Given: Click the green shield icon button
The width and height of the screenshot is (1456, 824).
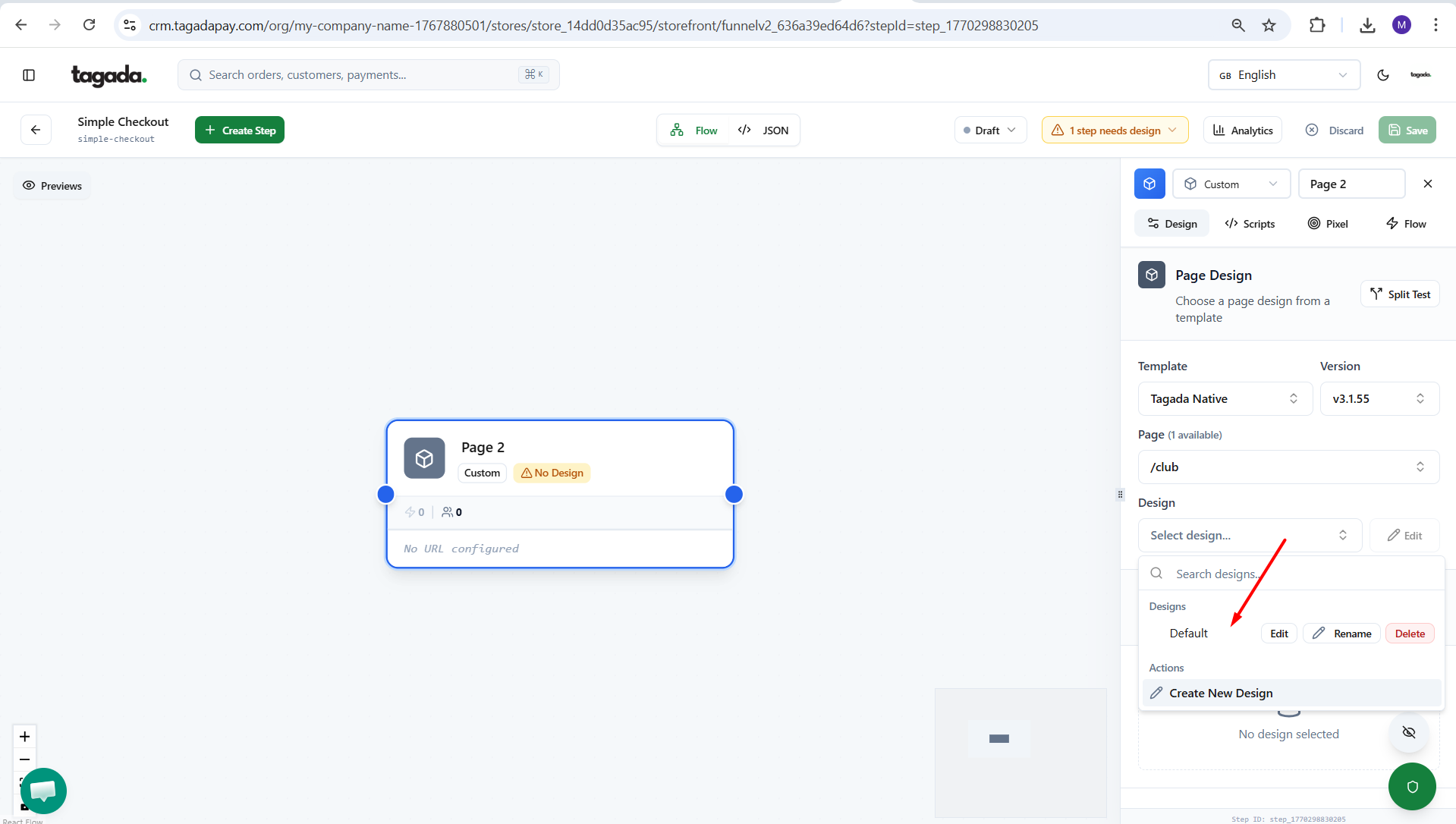Looking at the screenshot, I should [x=1411, y=786].
